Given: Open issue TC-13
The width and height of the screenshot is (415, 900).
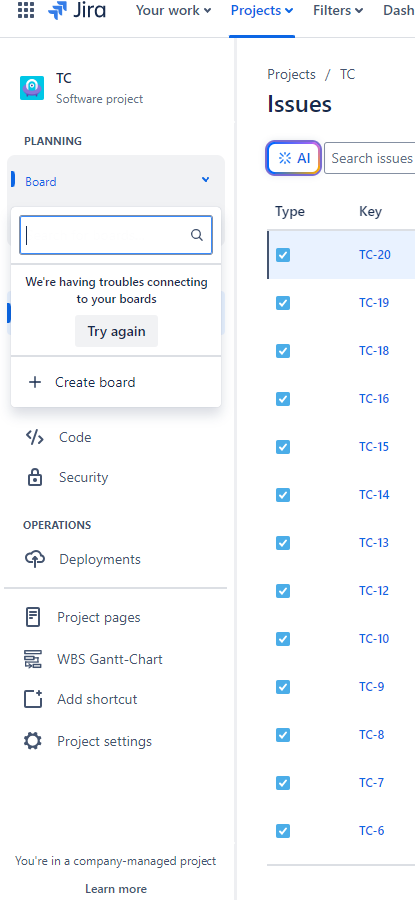Looking at the screenshot, I should (374, 543).
